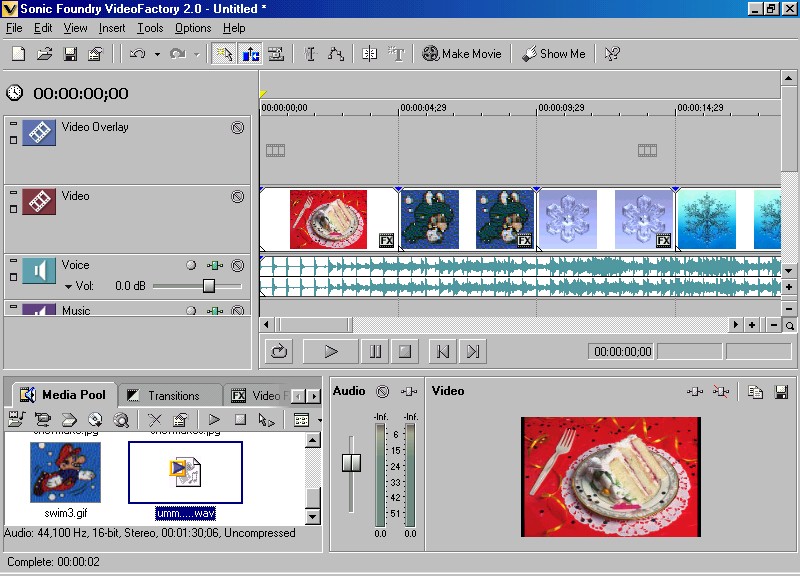
Task: Select the envelope edit tool icon
Action: [336, 54]
